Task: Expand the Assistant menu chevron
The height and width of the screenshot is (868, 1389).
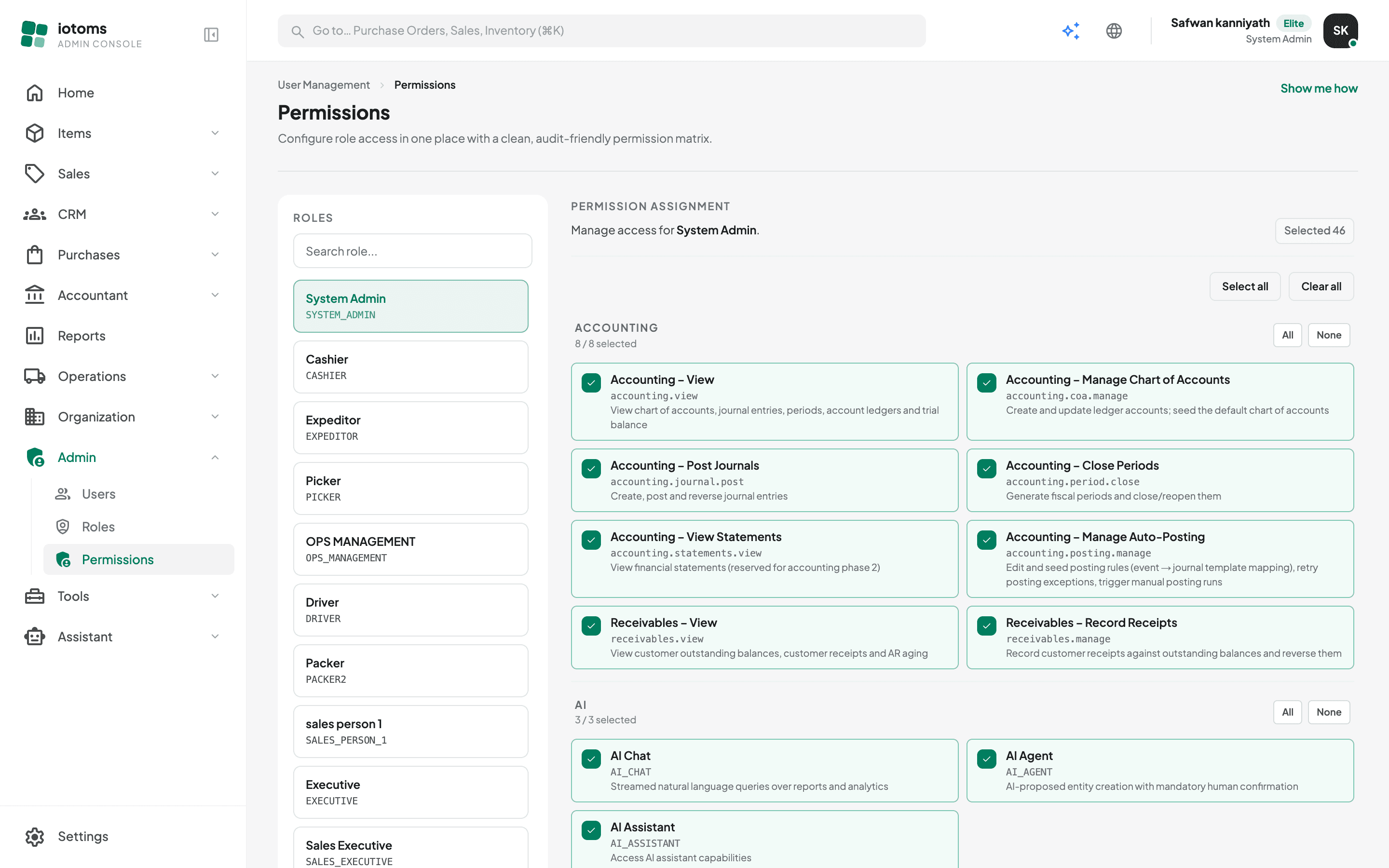Action: [x=215, y=637]
